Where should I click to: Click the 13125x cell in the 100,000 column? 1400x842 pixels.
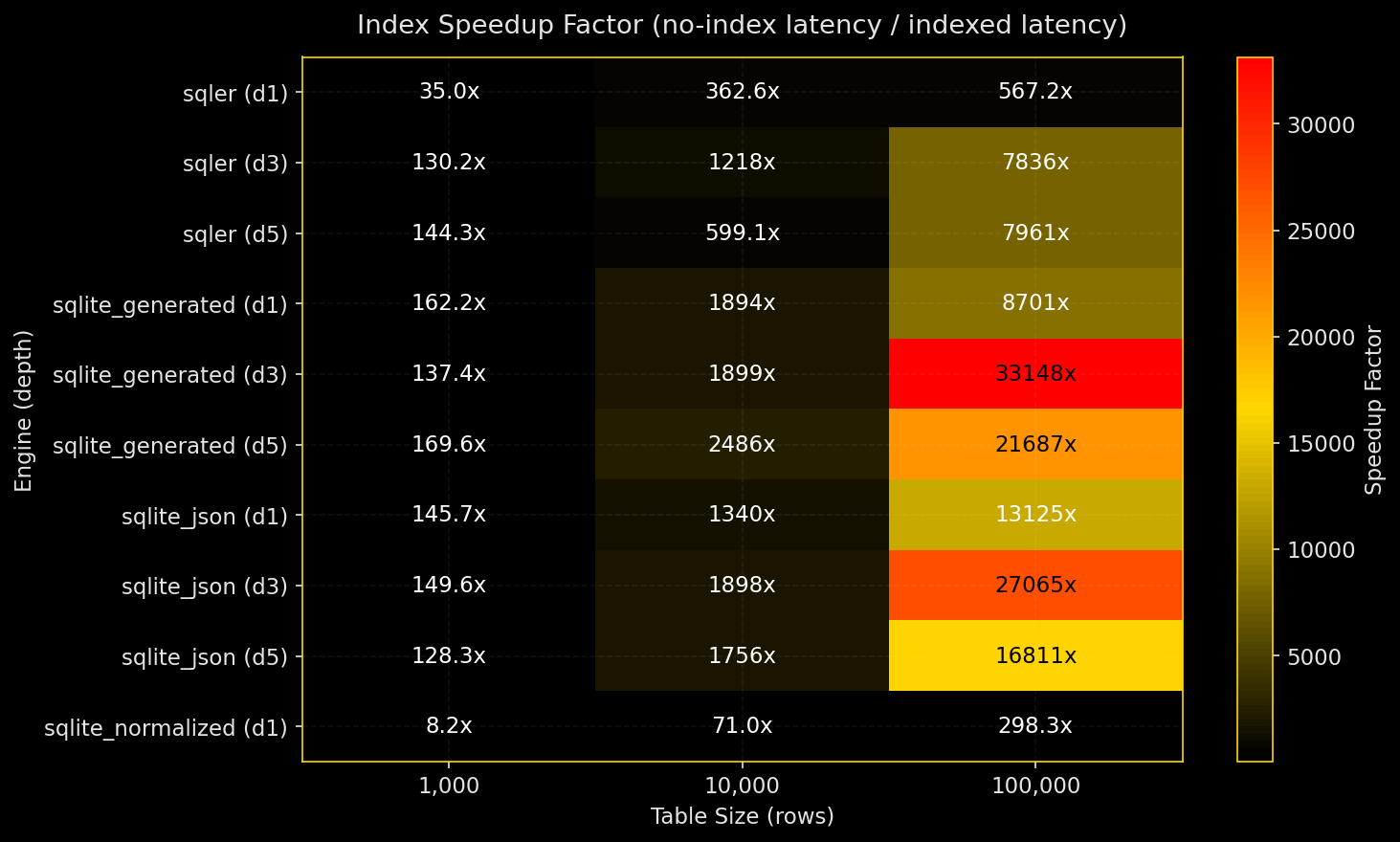click(1035, 515)
